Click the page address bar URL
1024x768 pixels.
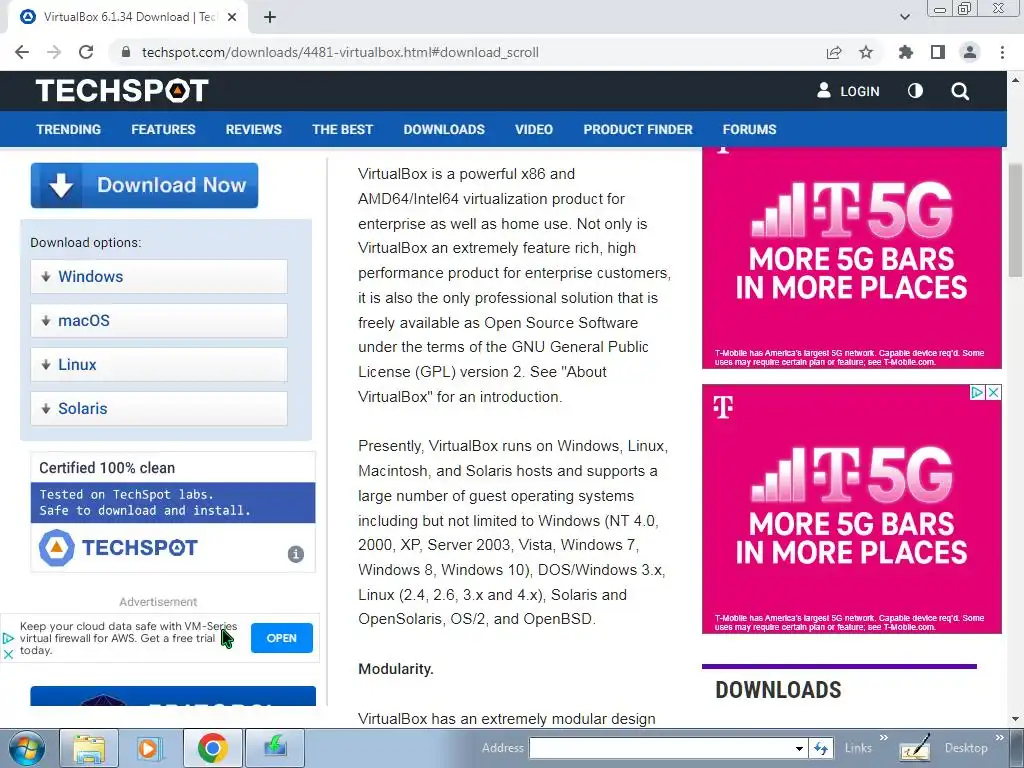pos(340,52)
